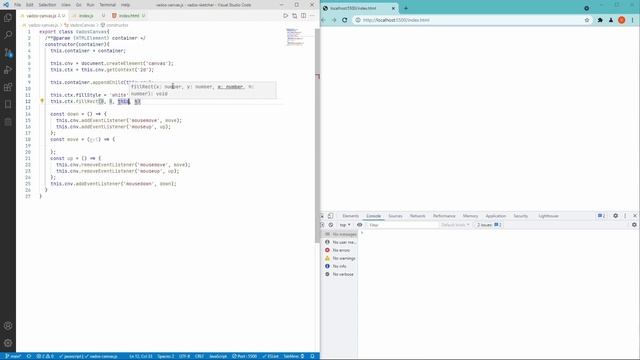
Task: Open the Run menu
Action: 91,5
